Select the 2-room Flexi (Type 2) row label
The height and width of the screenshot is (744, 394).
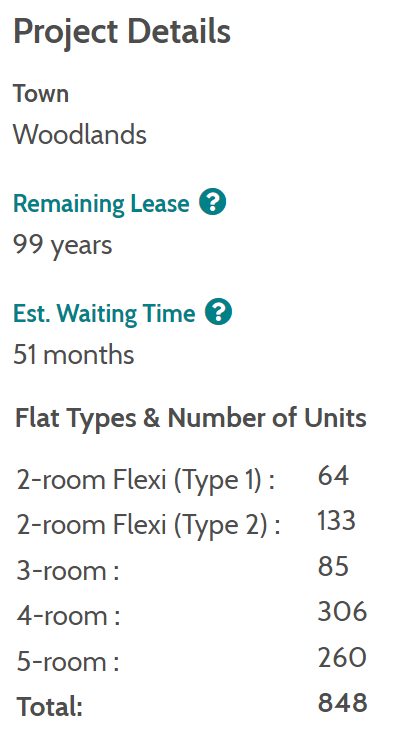[149, 525]
